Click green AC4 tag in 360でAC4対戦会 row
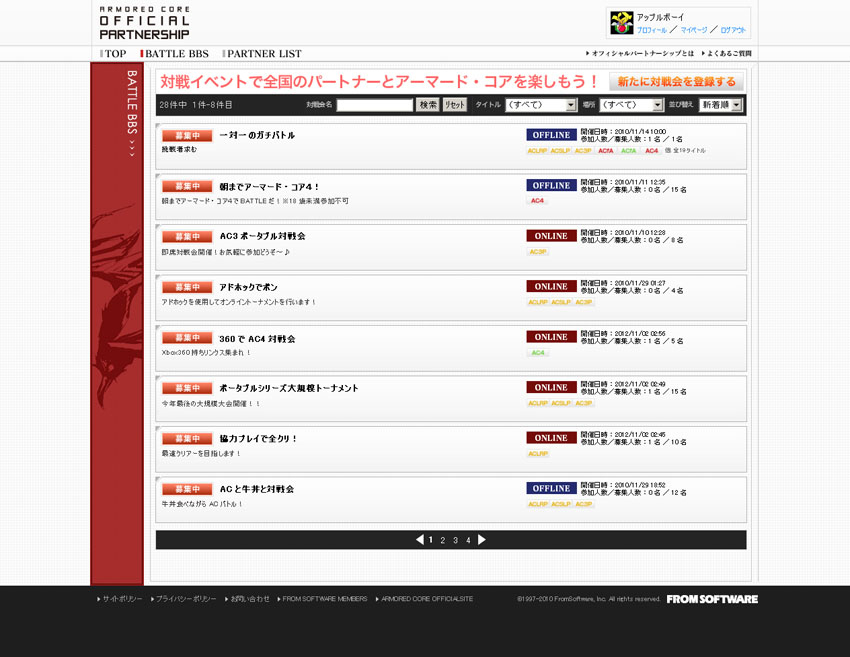Screen dimensions: 850x657 (x=538, y=352)
